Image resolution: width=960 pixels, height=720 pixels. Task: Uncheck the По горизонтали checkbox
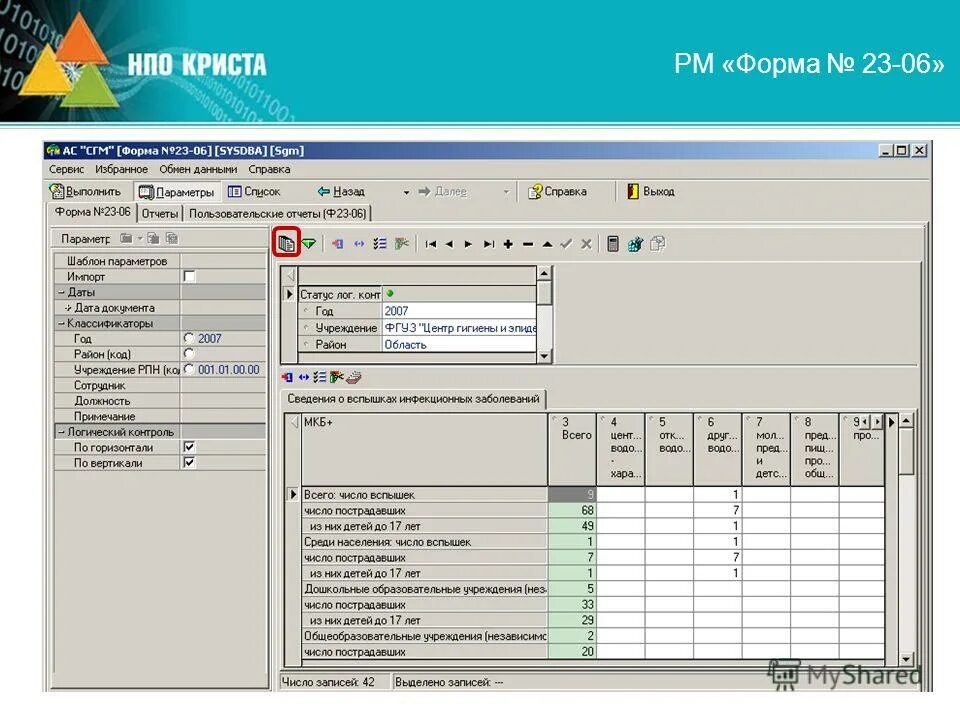pos(190,447)
